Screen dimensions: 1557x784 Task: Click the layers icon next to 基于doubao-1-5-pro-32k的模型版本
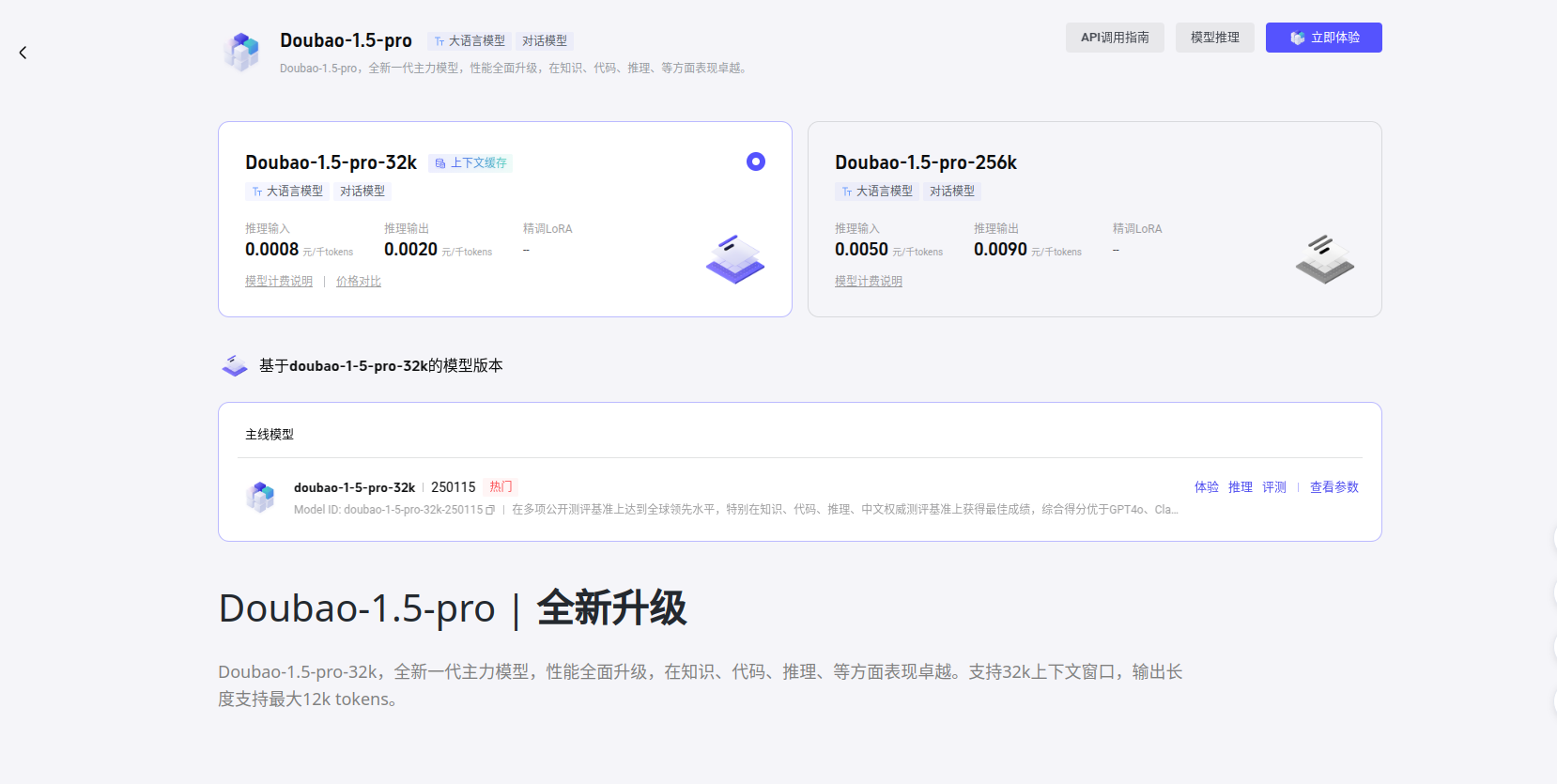coord(234,365)
